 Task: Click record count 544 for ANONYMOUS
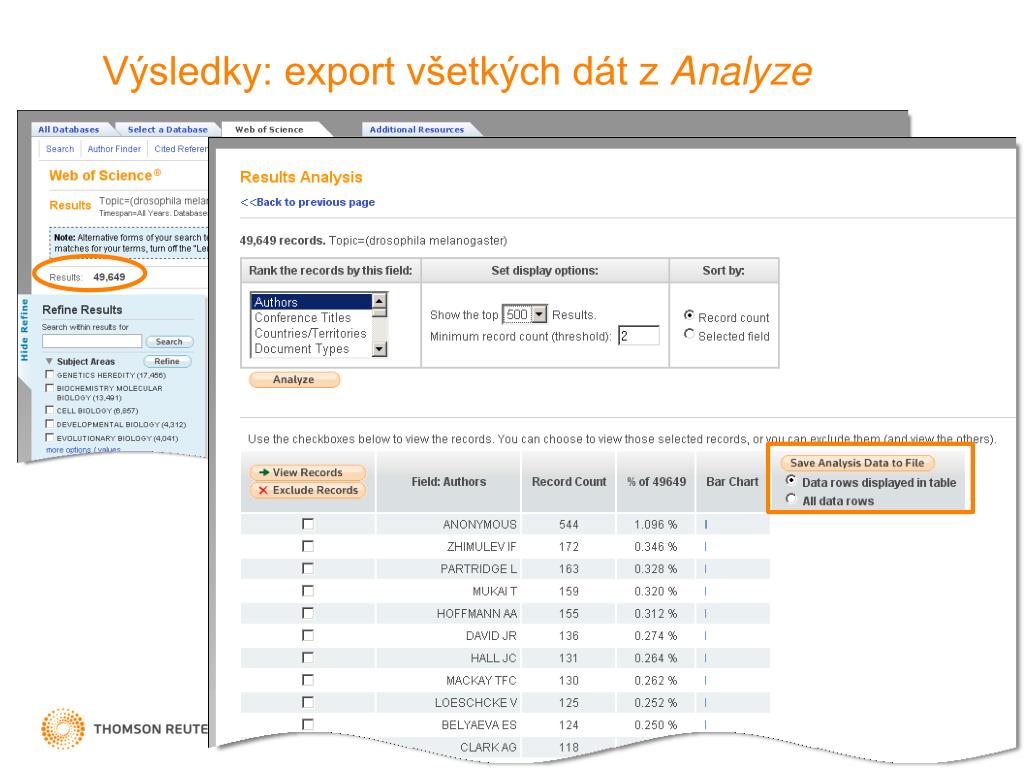568,524
